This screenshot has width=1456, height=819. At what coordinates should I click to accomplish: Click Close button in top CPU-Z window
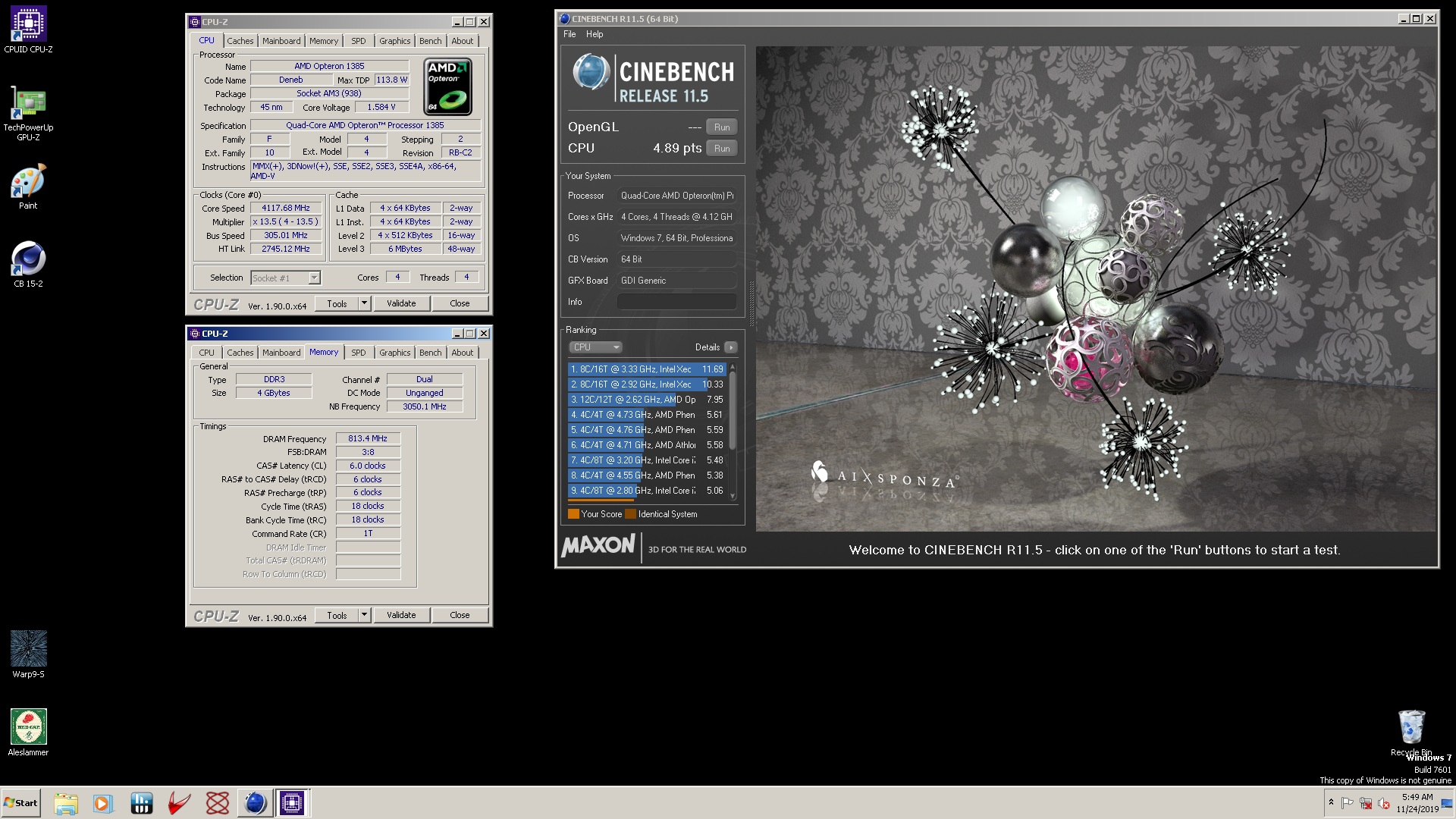pyautogui.click(x=460, y=303)
